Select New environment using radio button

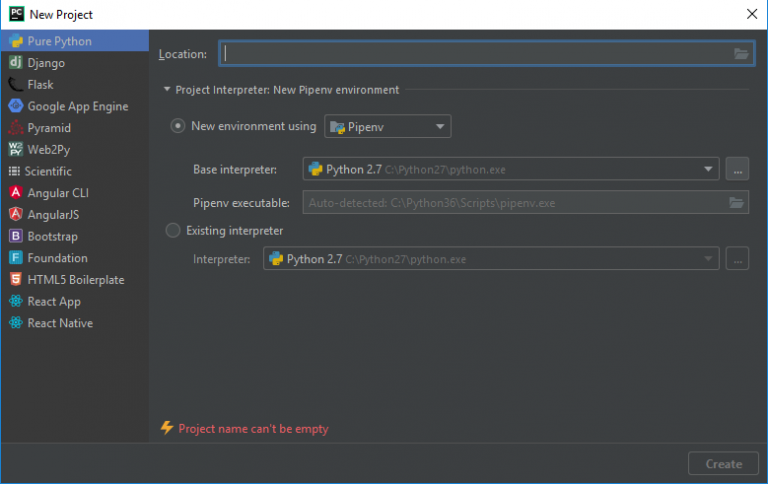(177, 126)
